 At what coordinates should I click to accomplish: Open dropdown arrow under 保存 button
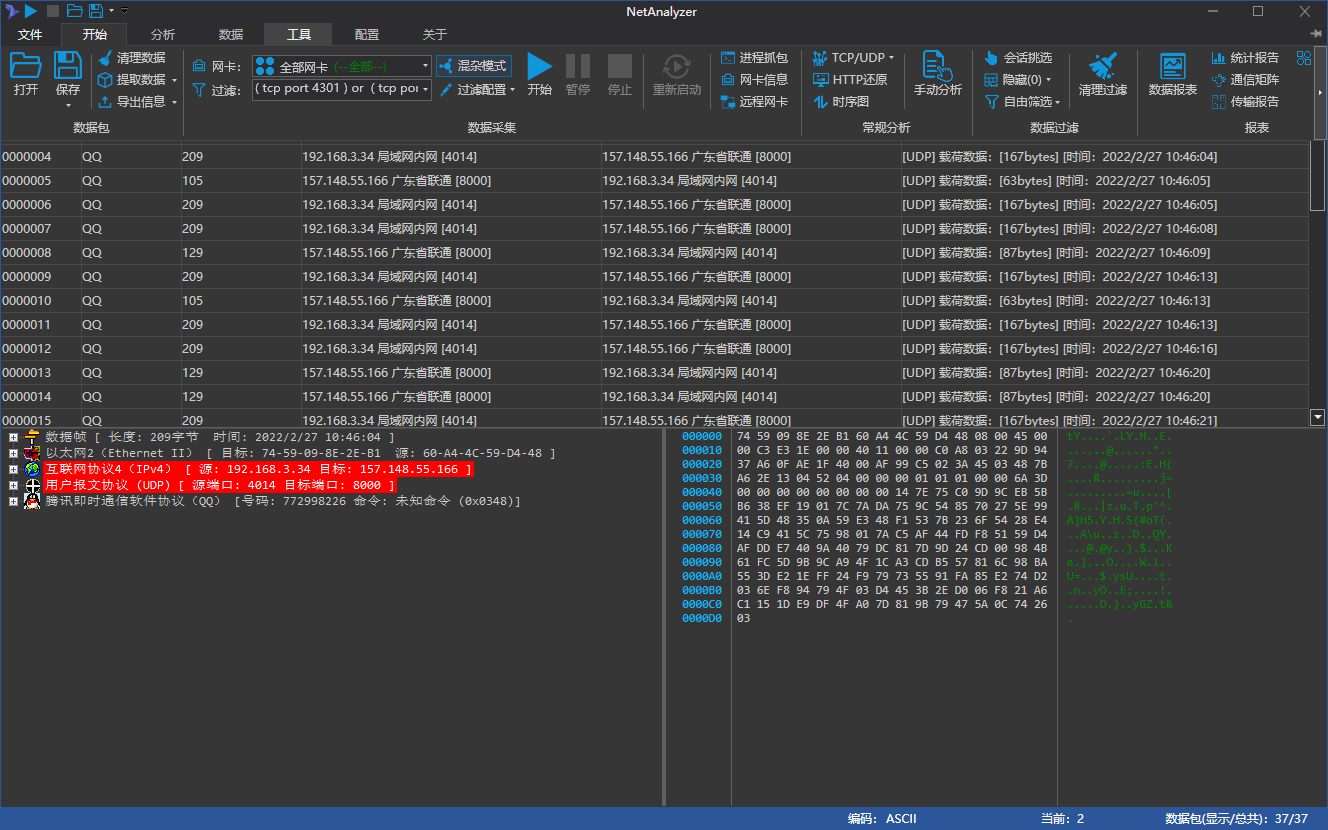click(68, 105)
